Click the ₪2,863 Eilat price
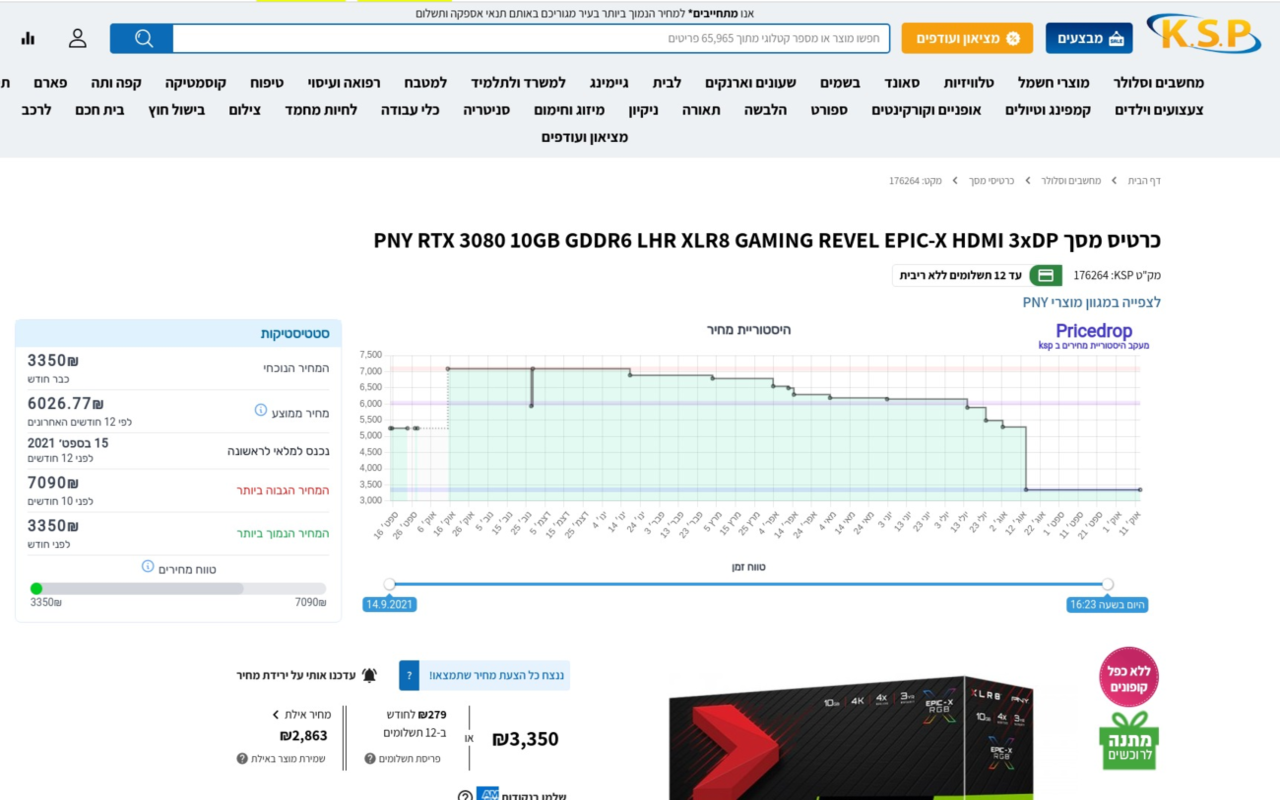 [x=304, y=736]
